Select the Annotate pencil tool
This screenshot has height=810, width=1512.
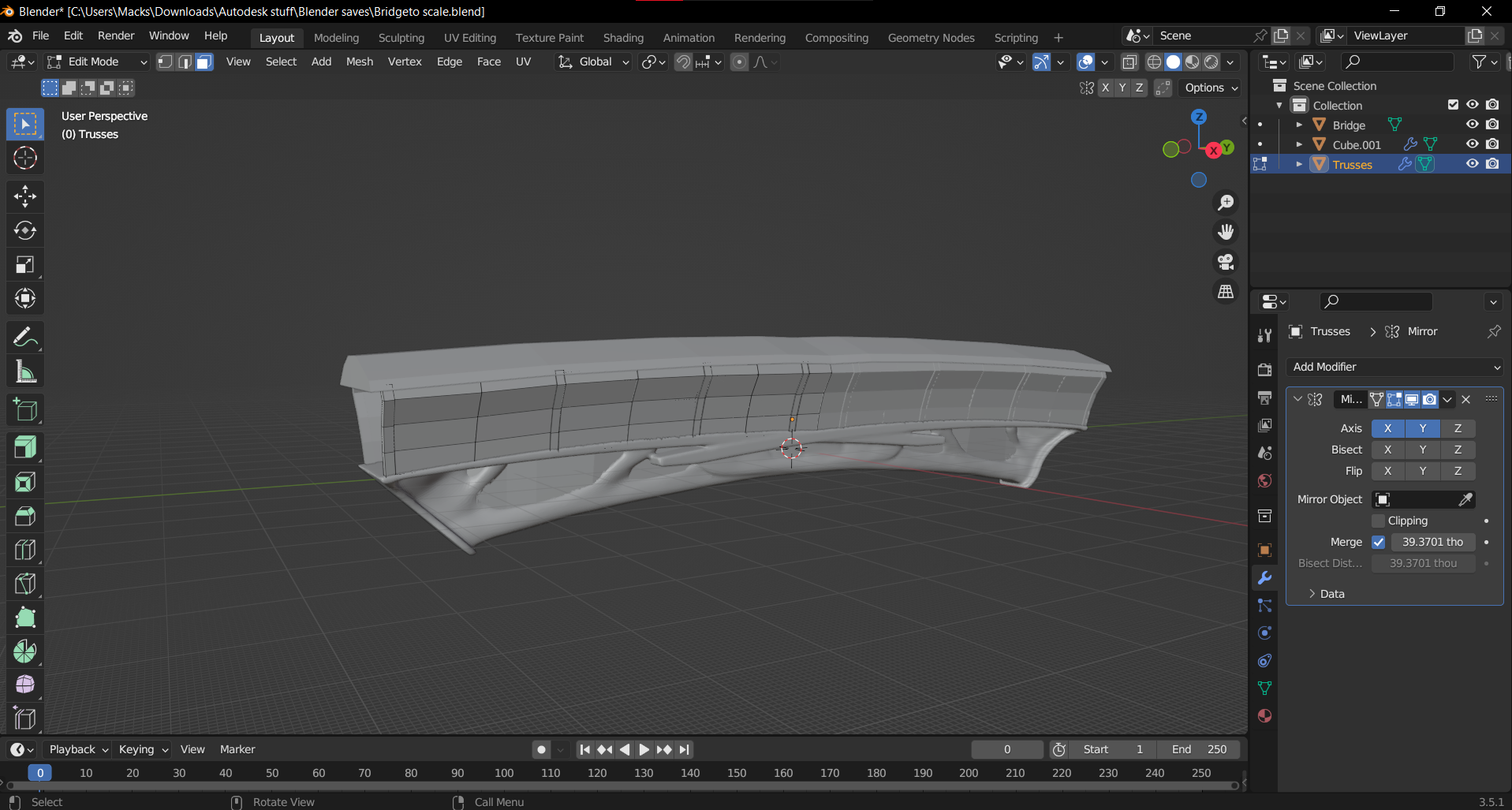click(25, 338)
